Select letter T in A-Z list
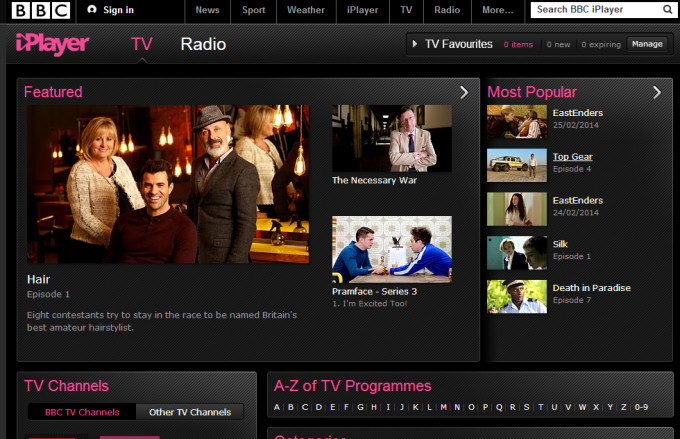The width and height of the screenshot is (680, 439). (x=540, y=407)
